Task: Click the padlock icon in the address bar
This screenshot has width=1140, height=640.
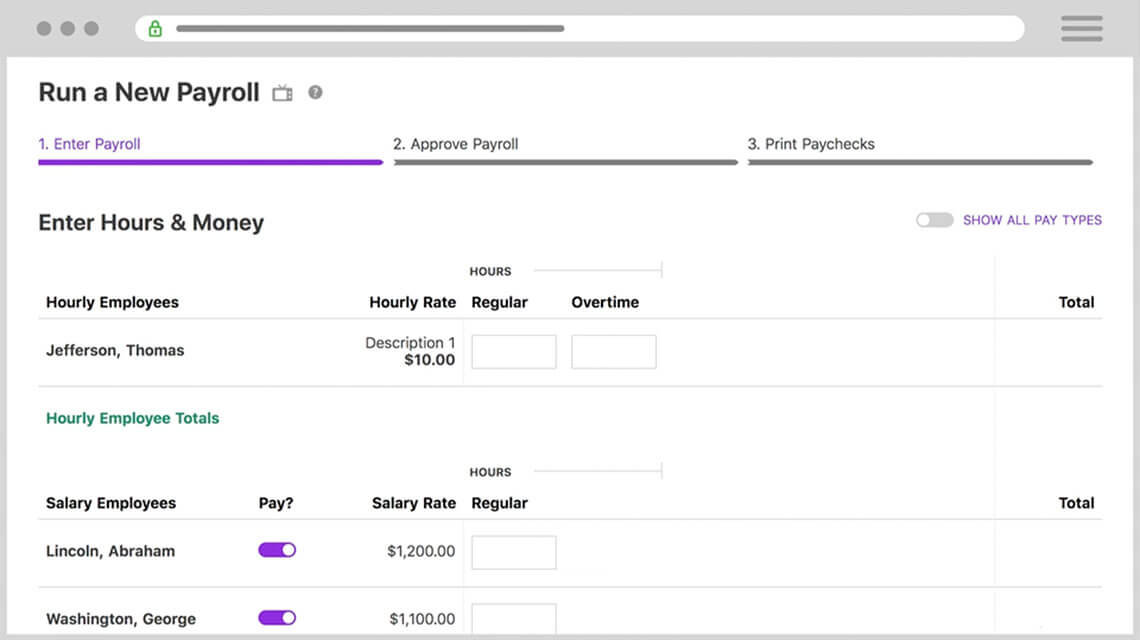Action: point(155,28)
